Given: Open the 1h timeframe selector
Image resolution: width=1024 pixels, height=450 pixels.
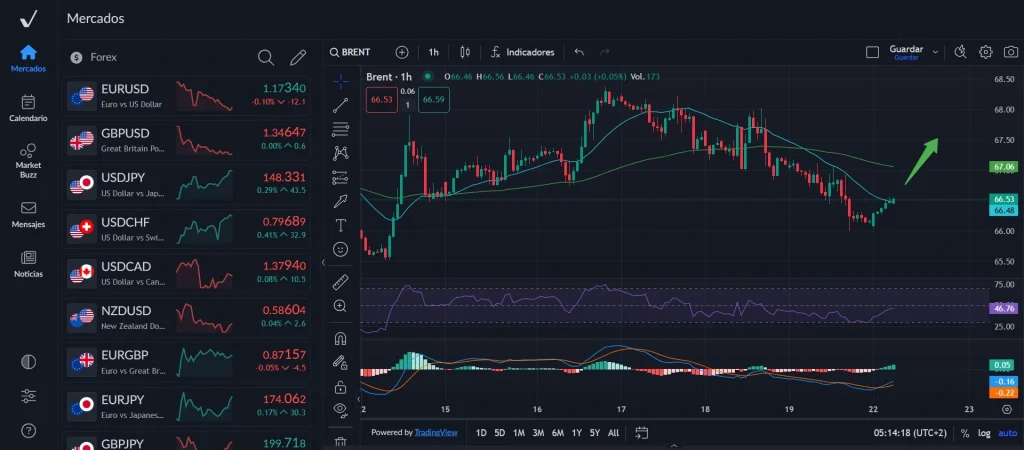Looking at the screenshot, I should [x=433, y=52].
